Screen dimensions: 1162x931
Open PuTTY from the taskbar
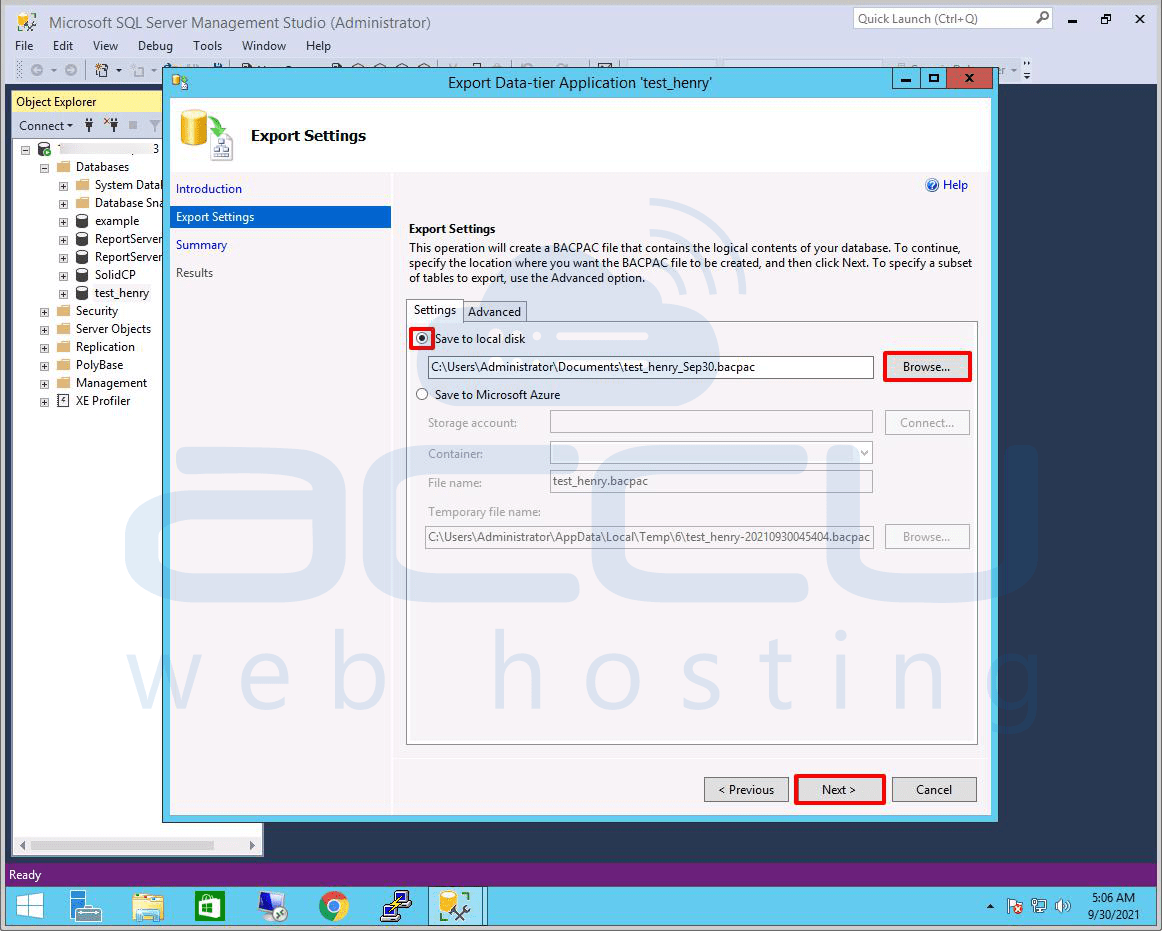coord(396,906)
